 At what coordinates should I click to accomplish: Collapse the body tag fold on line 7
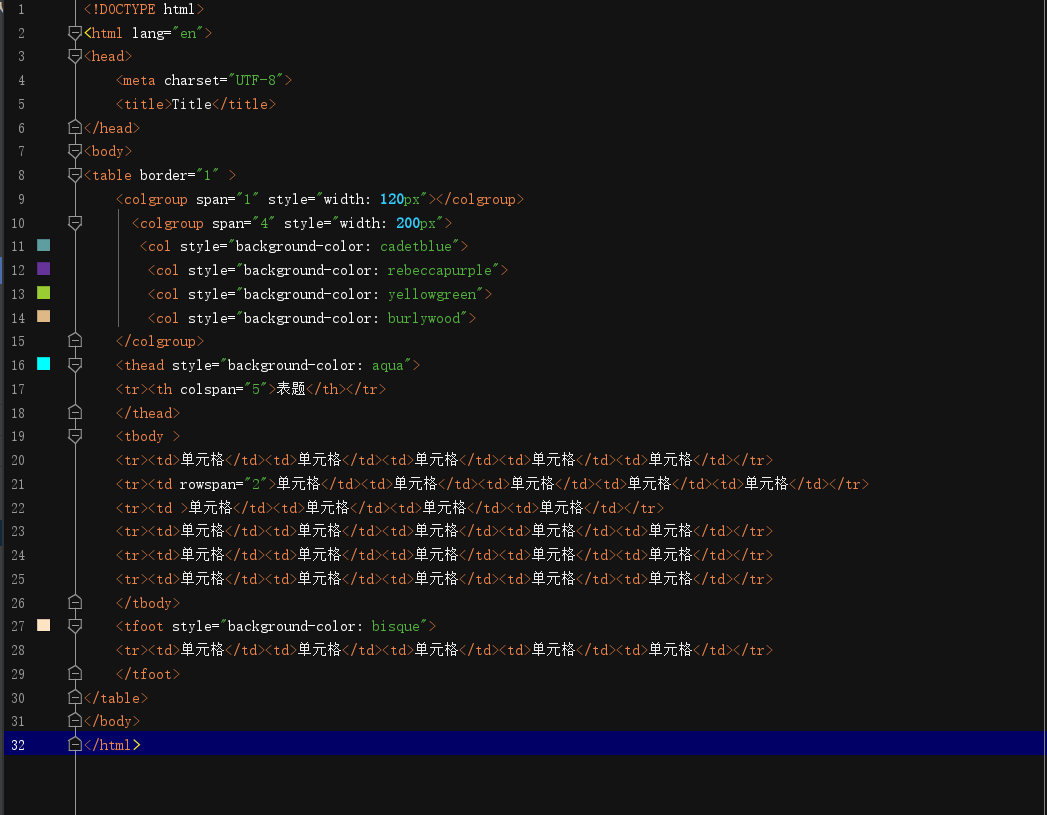(x=75, y=152)
